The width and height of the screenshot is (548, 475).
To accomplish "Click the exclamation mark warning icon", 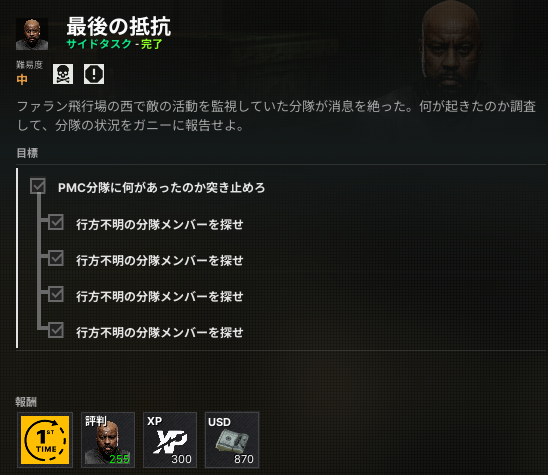I will tap(94, 74).
